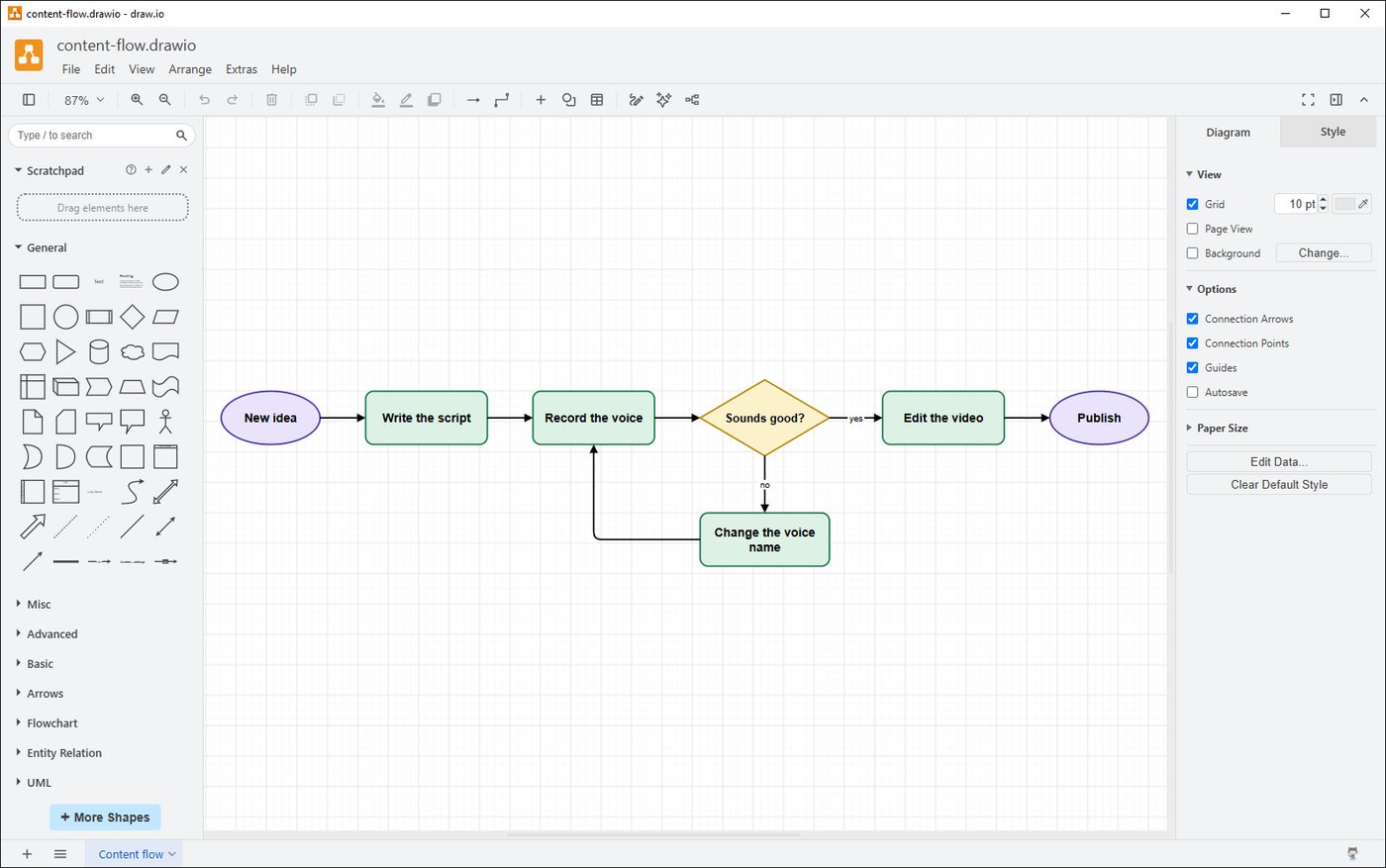Image resolution: width=1386 pixels, height=868 pixels.
Task: Open the File menu
Action: tap(71, 69)
